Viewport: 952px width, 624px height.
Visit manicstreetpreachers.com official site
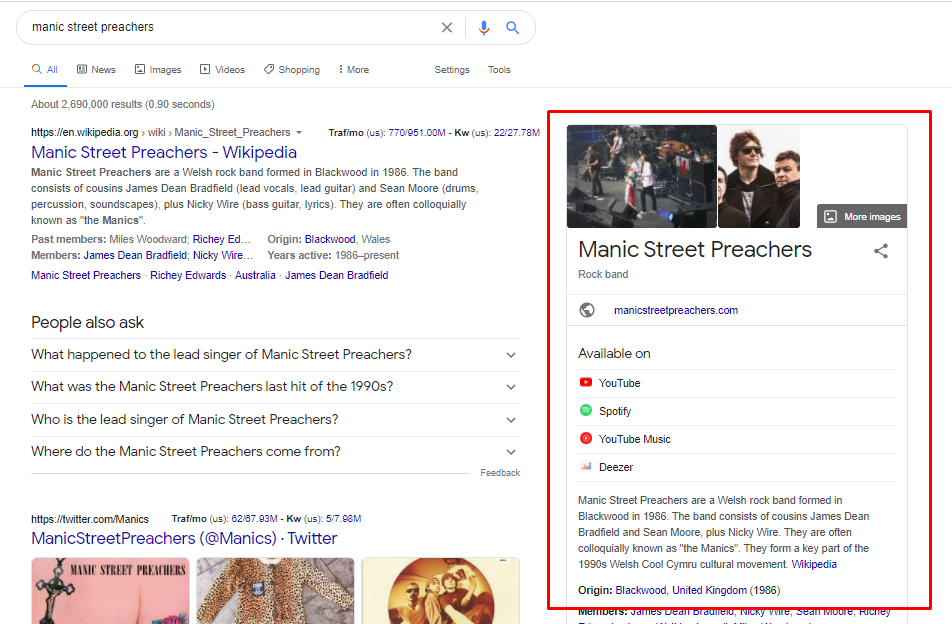pos(676,310)
